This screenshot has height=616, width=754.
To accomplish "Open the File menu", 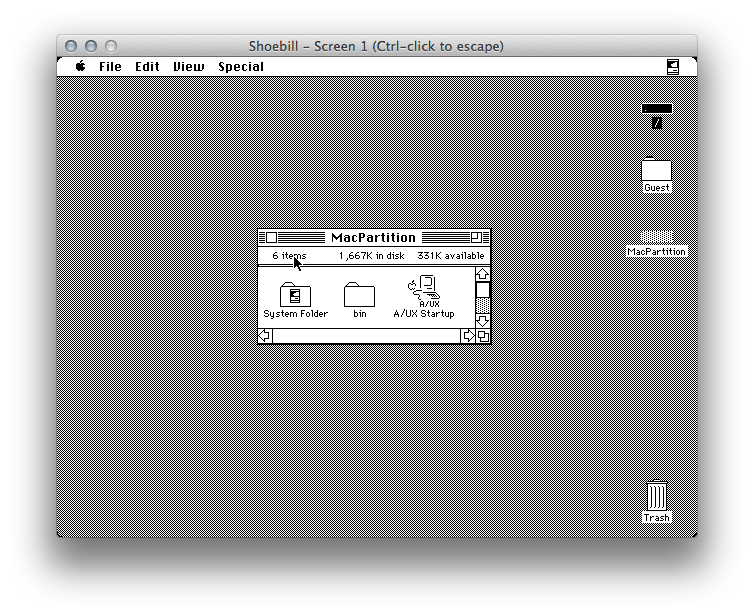I will click(110, 67).
